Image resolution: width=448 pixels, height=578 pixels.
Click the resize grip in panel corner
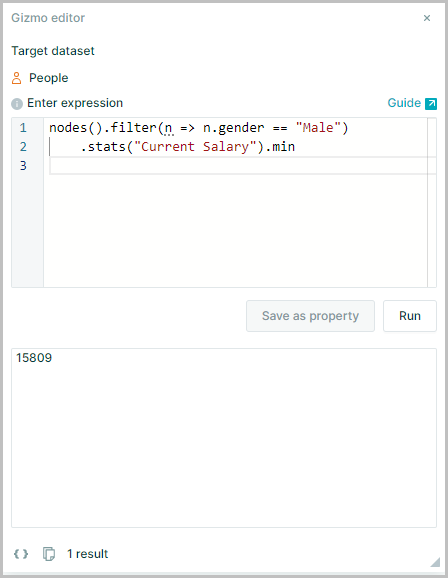(435, 562)
